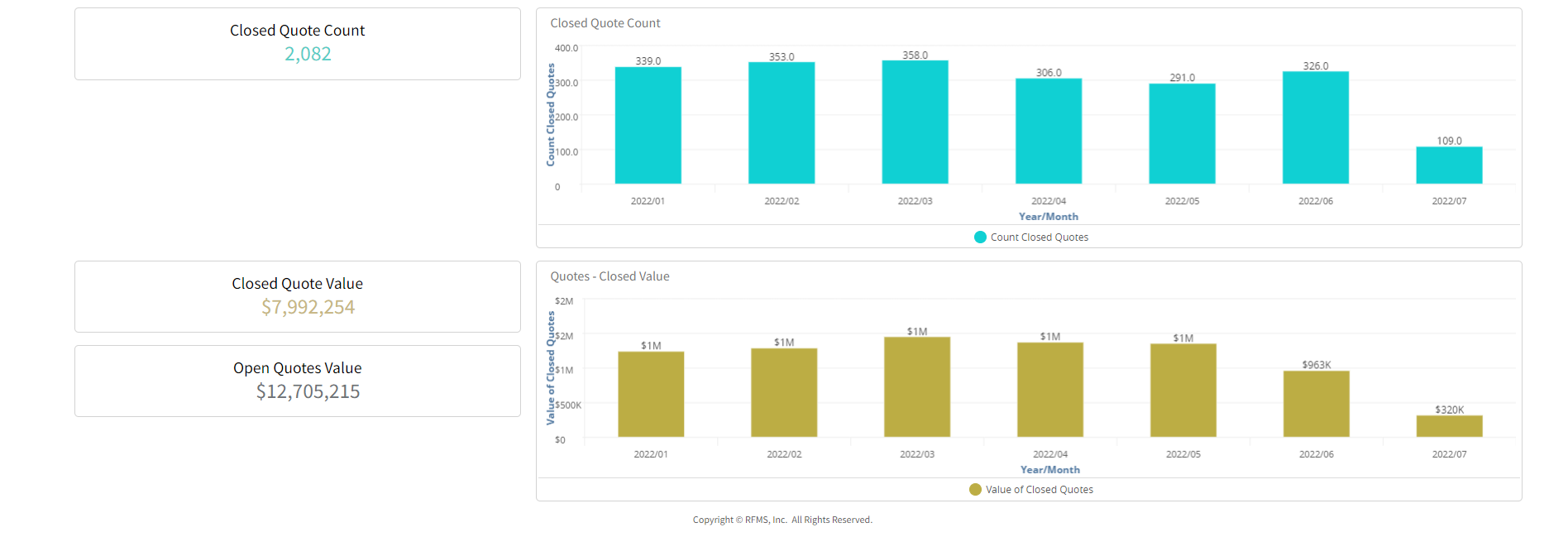
Task: Click the 2022/06 closed value bar
Action: point(1317,404)
